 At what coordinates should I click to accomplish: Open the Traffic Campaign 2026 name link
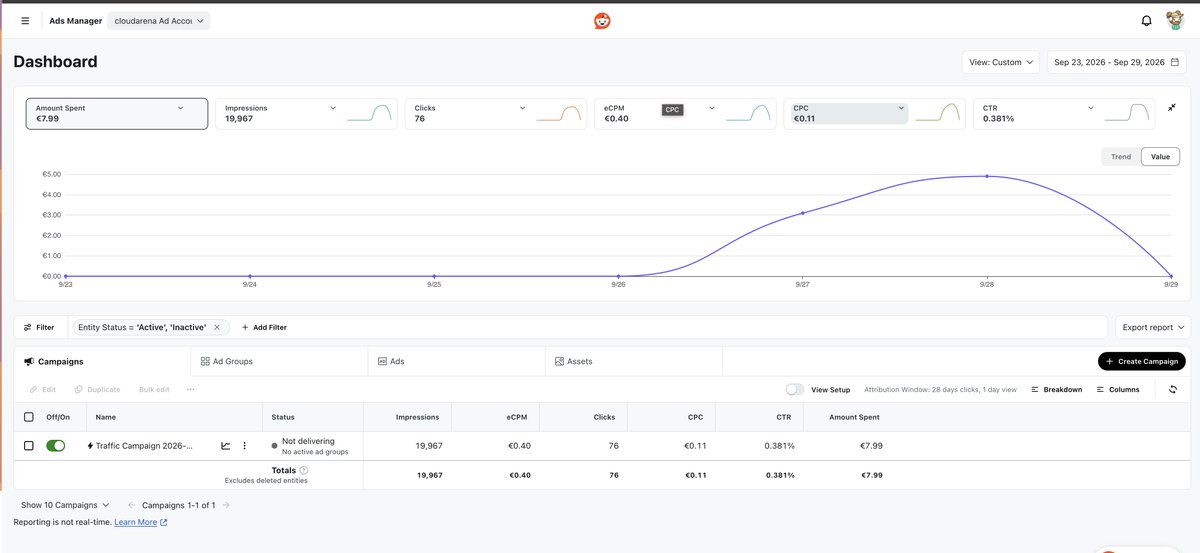[x=144, y=446]
